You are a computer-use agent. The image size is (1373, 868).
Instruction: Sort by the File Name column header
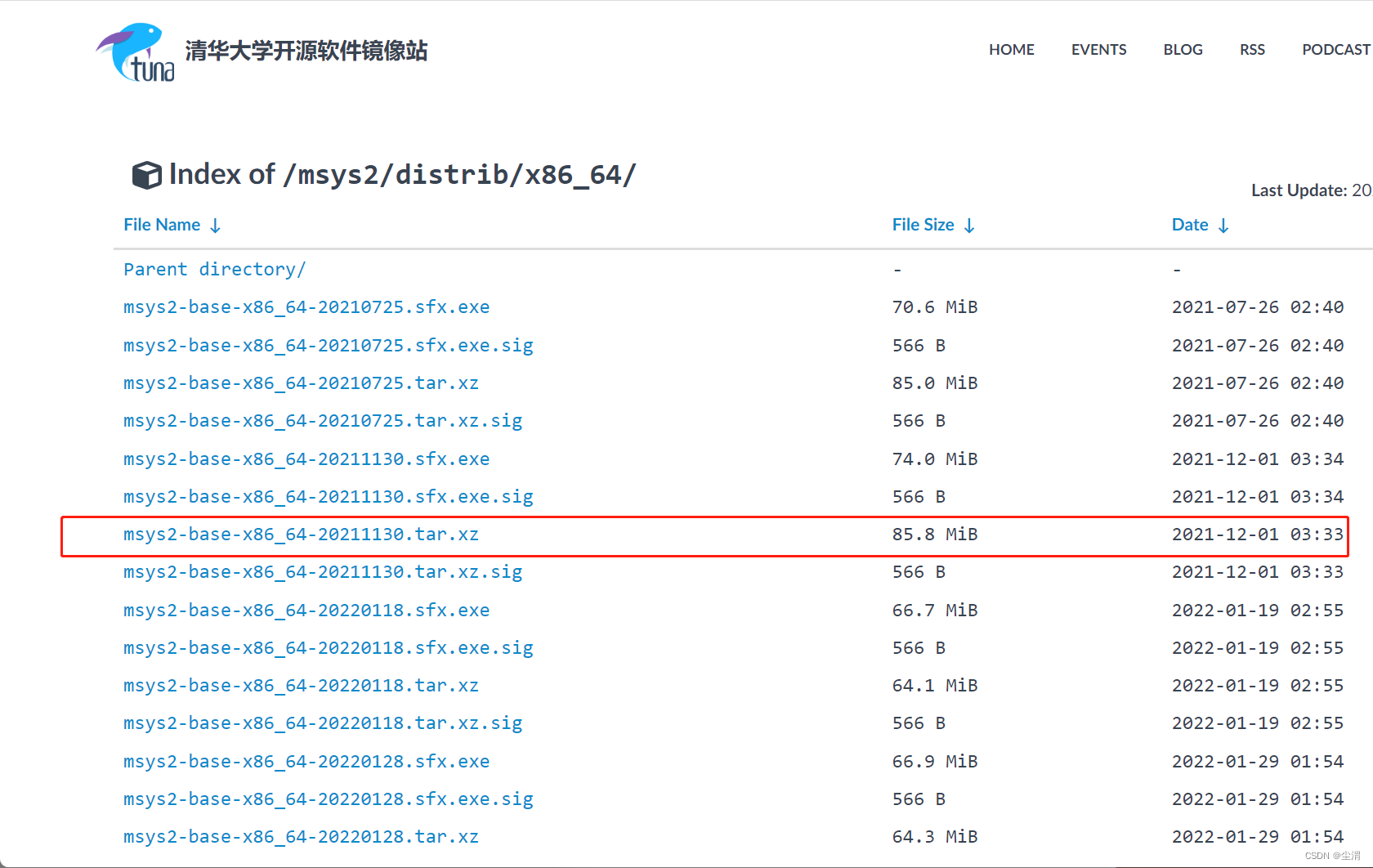[162, 225]
